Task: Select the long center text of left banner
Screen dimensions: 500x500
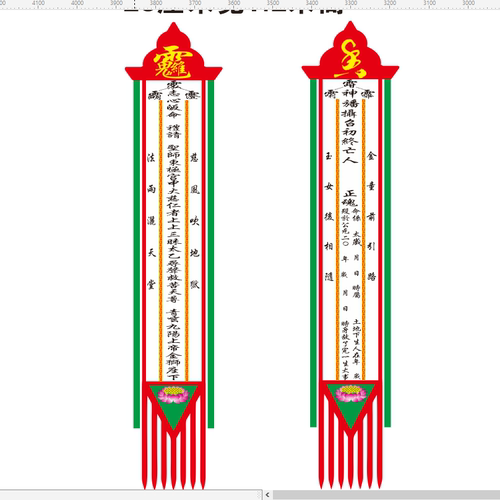Action: pos(173,230)
